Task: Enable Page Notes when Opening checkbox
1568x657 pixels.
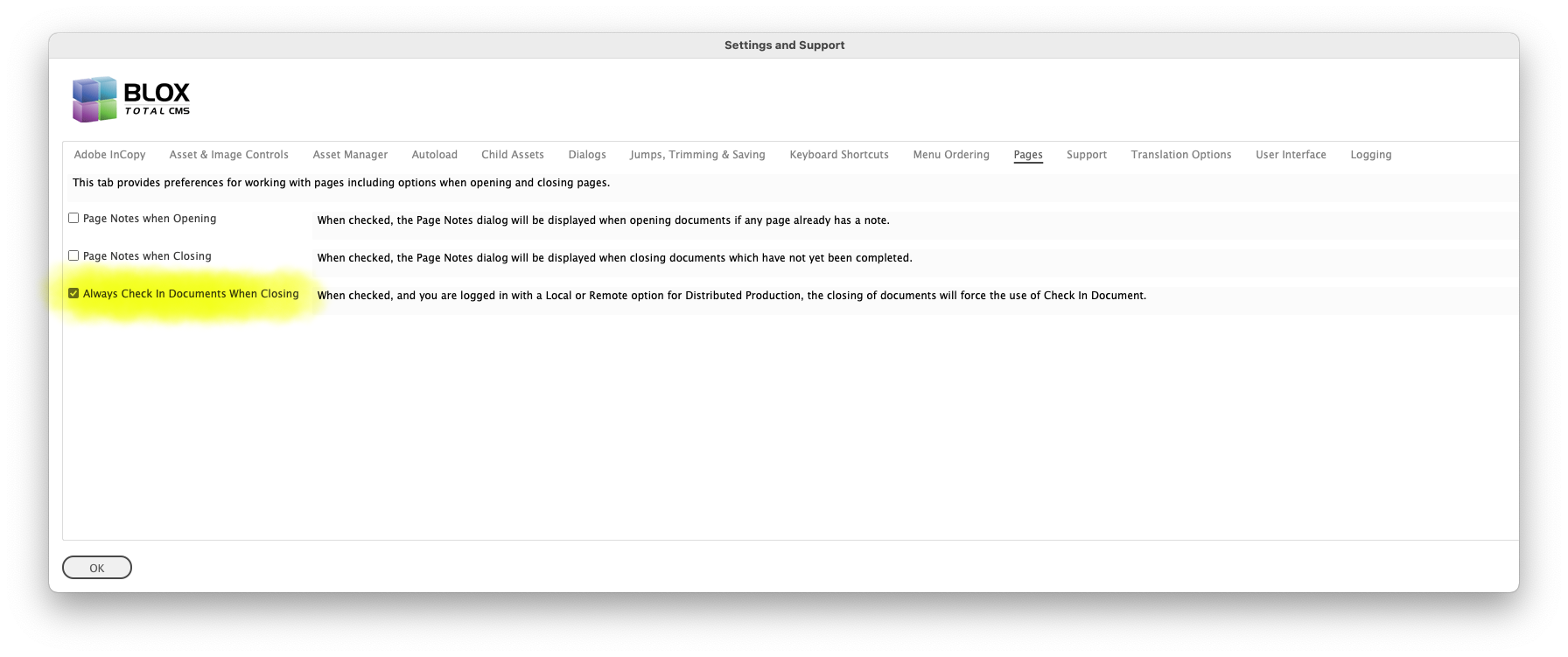Action: 73,218
